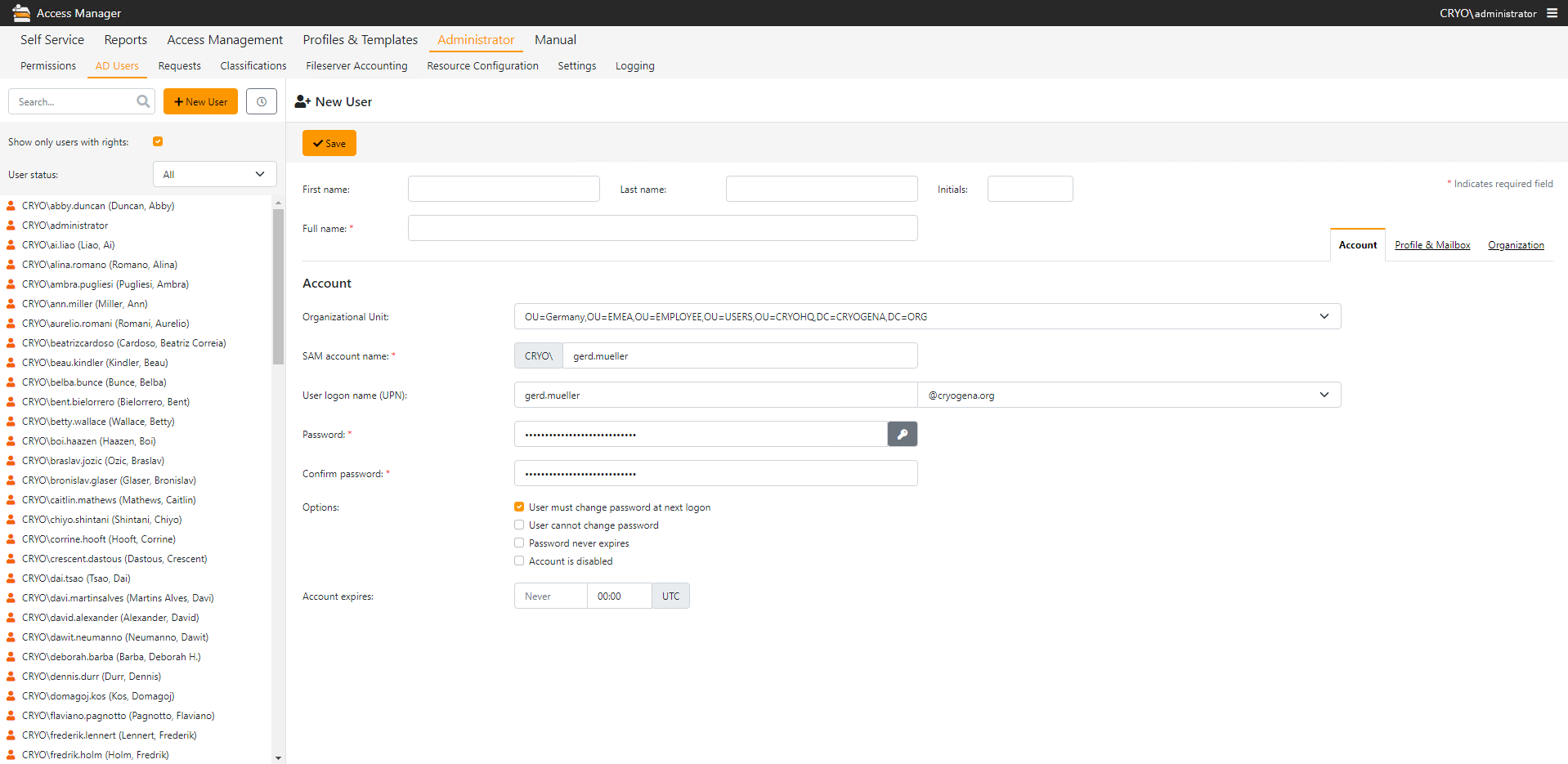Uncheck 'Show only users with rights'
The width and height of the screenshot is (1568, 764).
158,141
